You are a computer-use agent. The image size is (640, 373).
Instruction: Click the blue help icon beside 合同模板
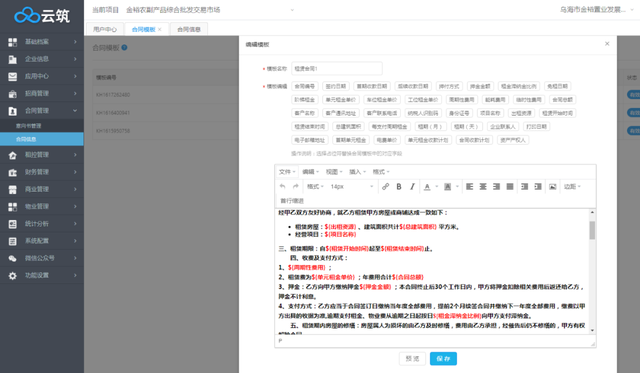point(124,47)
